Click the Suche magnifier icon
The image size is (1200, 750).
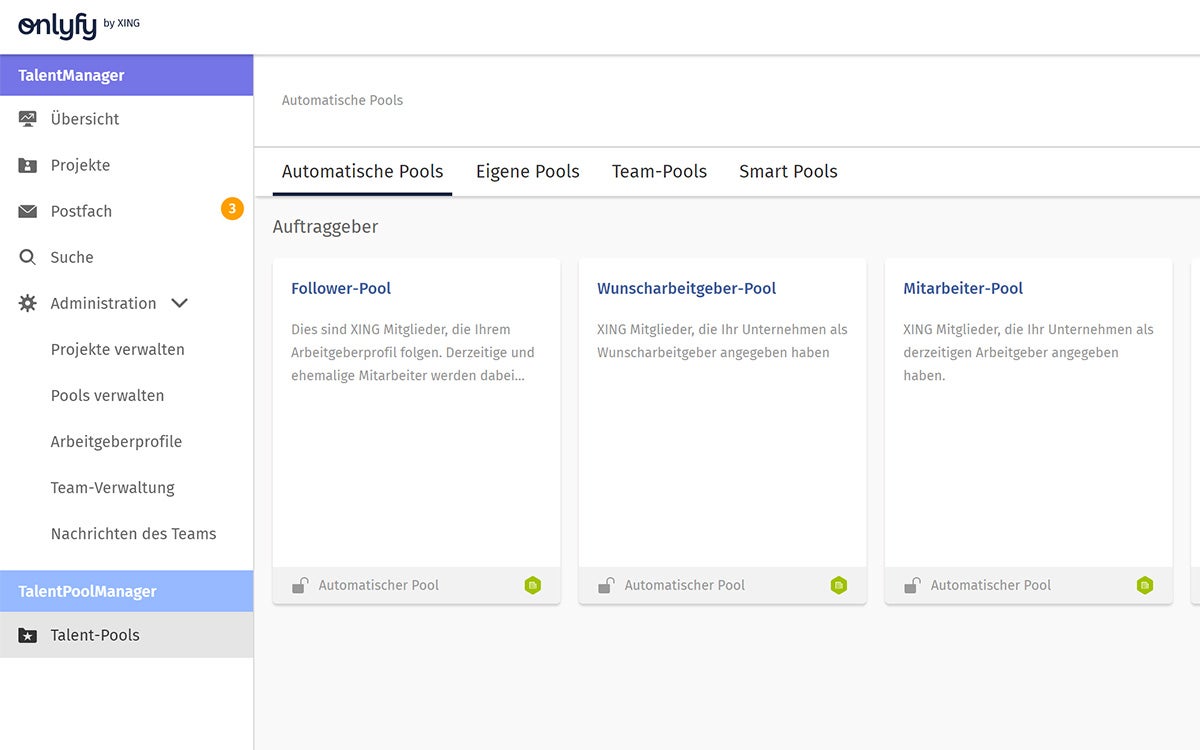(28, 257)
